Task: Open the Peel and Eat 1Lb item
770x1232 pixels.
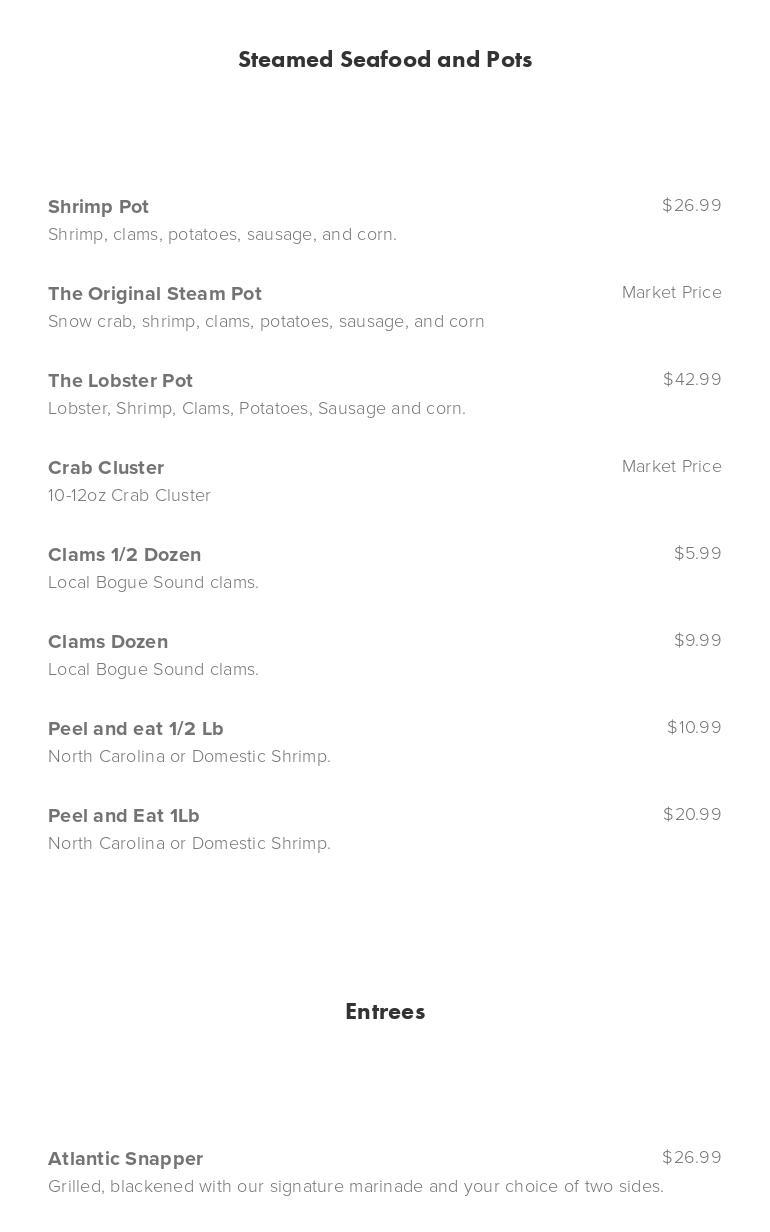Action: [x=124, y=816]
